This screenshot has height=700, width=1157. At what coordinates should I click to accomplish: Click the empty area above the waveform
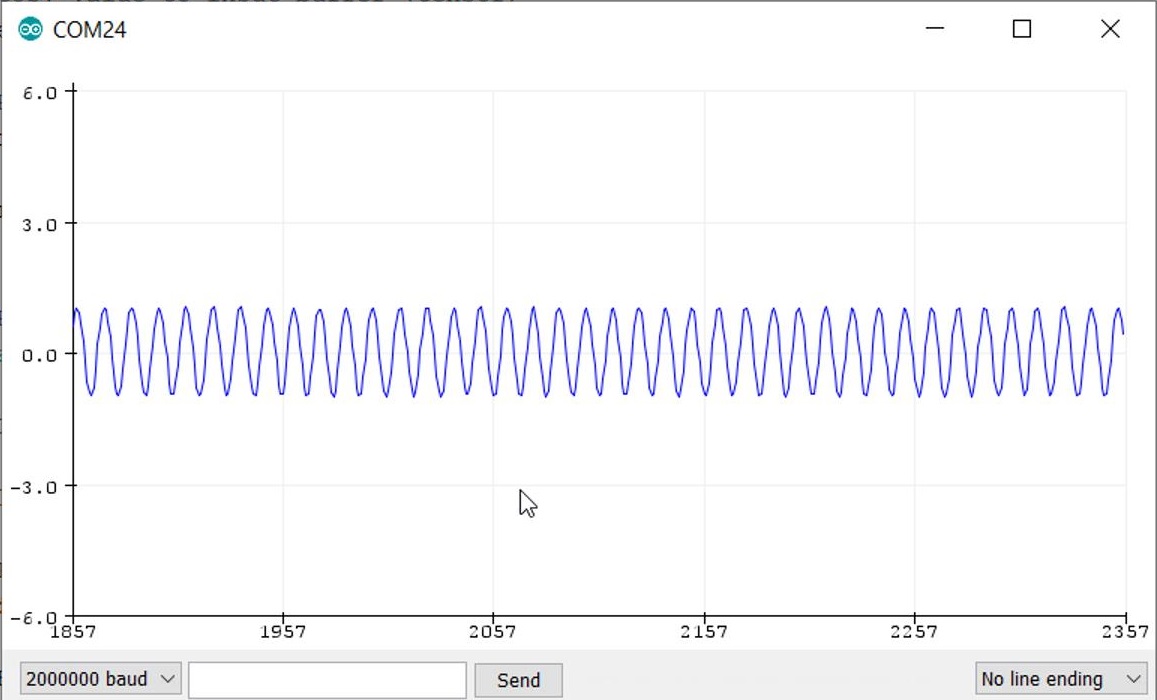[x=600, y=180]
